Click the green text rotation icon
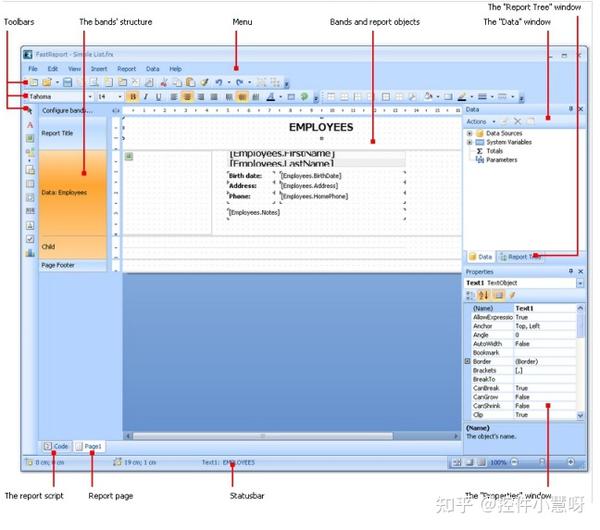Image resolution: width=600 pixels, height=530 pixels. click(304, 97)
